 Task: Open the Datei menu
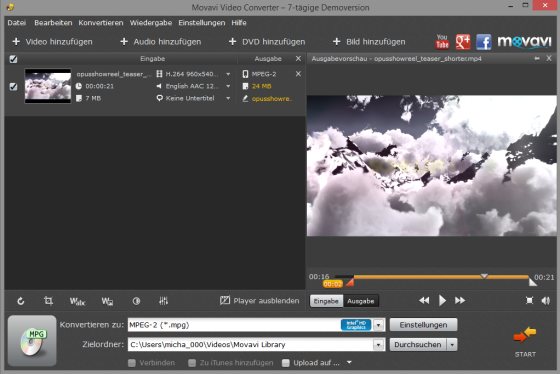(17, 23)
